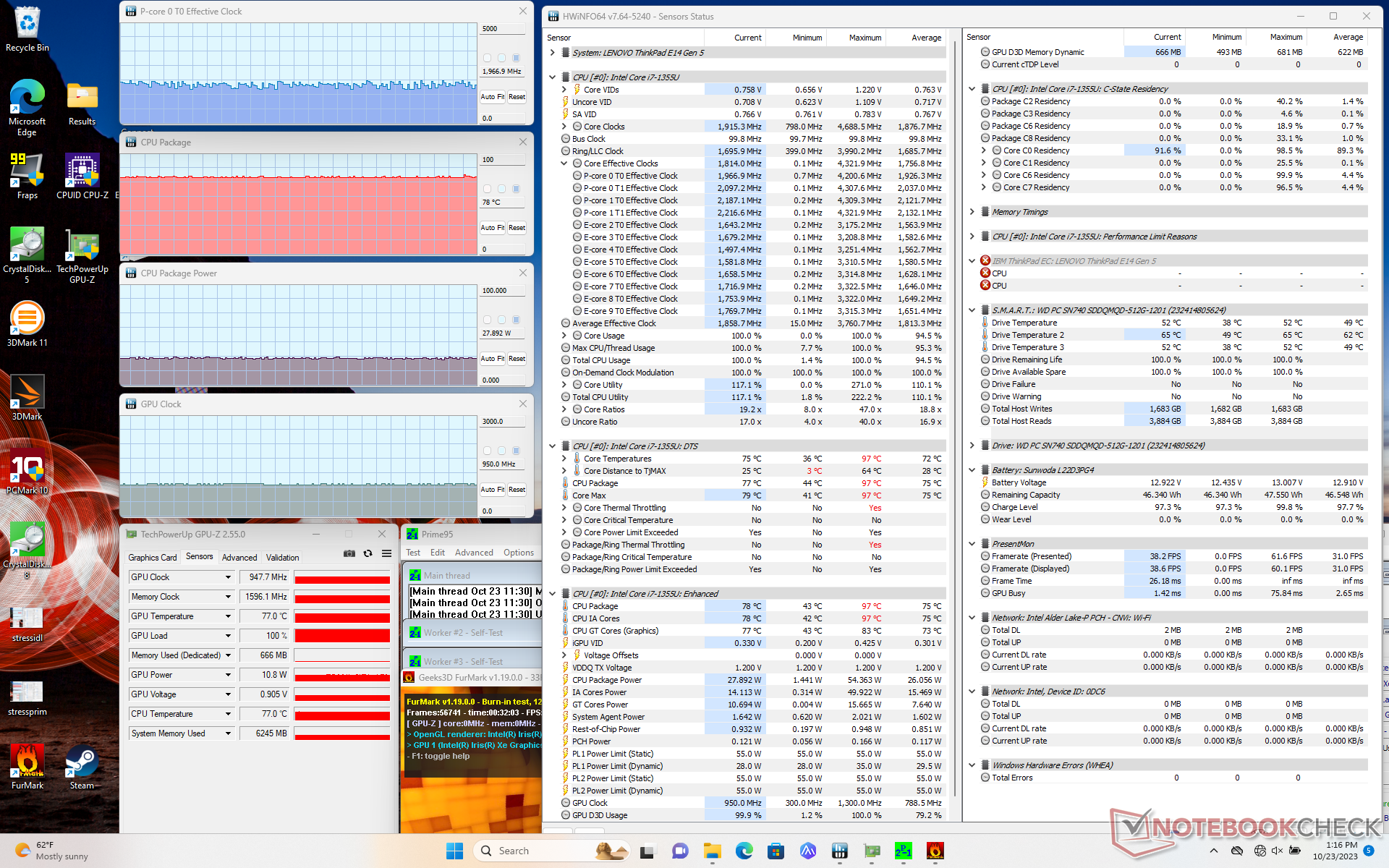Open the GPU-Z hamburger menu icon
This screenshot has height=868, width=1389.
(x=386, y=553)
